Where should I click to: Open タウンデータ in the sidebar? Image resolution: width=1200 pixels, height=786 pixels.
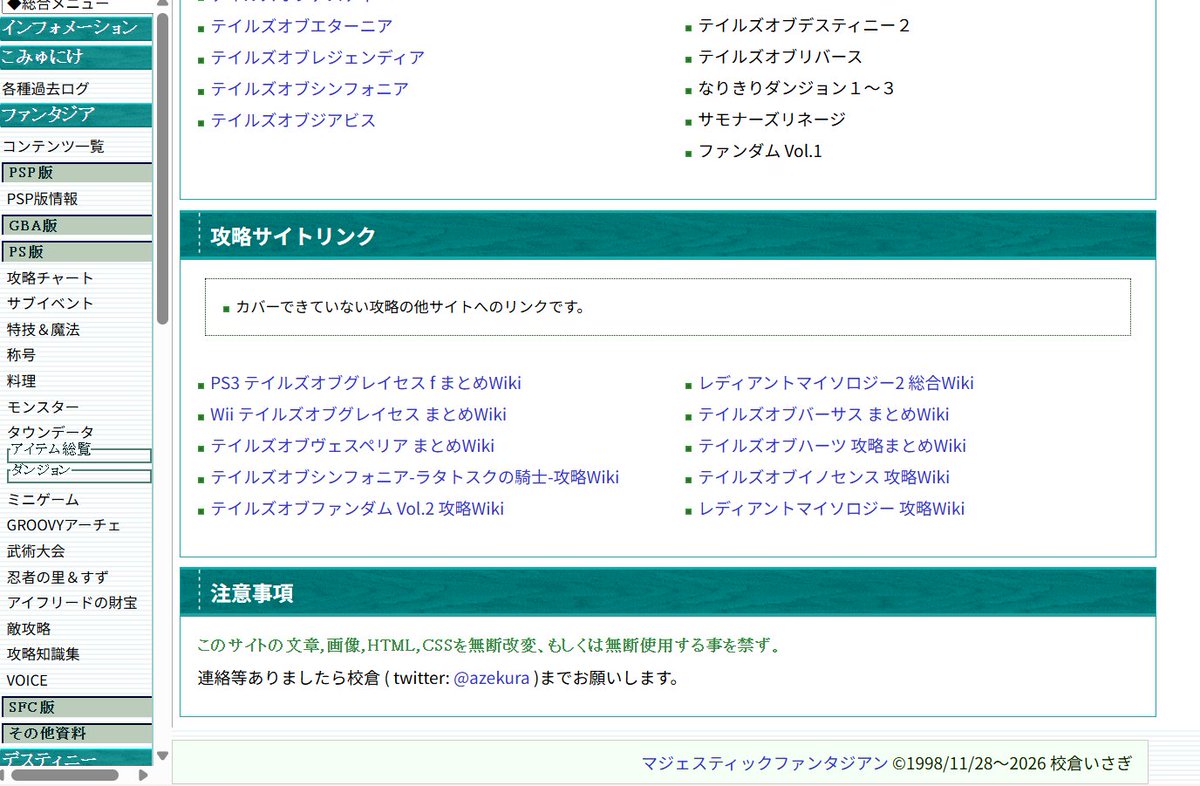pyautogui.click(x=50, y=432)
